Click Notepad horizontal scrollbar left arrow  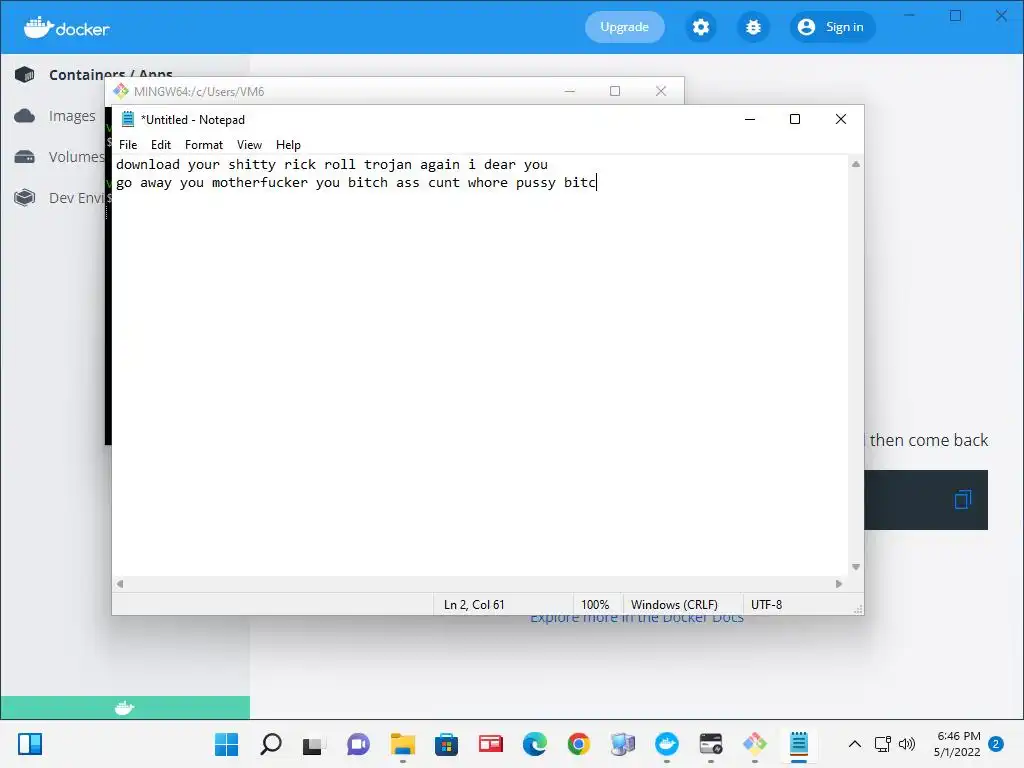coord(120,584)
